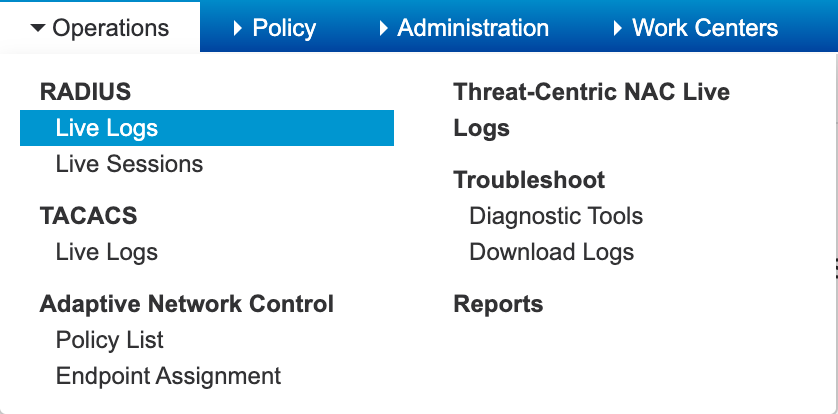This screenshot has width=838, height=414.
Task: Collapse the Operations menu using its down arrow
Action: (38, 28)
